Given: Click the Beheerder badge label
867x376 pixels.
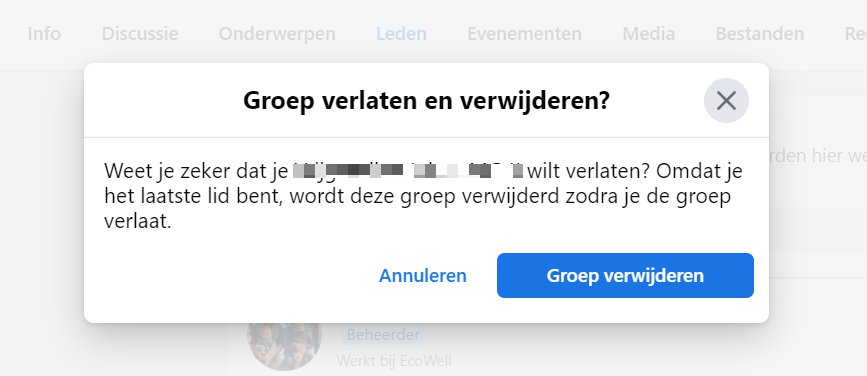Looking at the screenshot, I should pos(383,335).
